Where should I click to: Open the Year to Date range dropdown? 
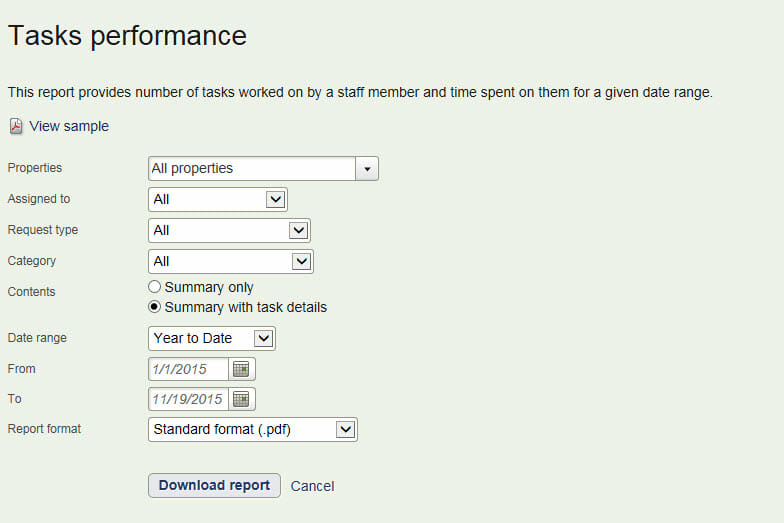212,338
